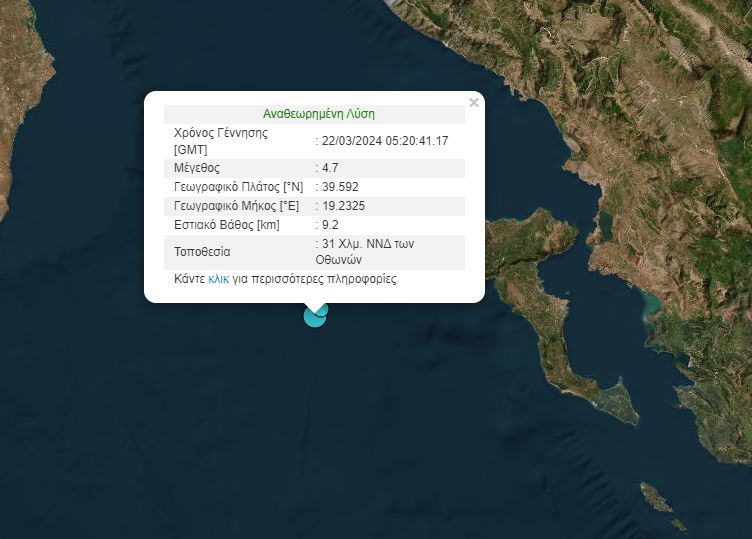Close the earthquake info popup
The image size is (752, 539).
(x=474, y=102)
